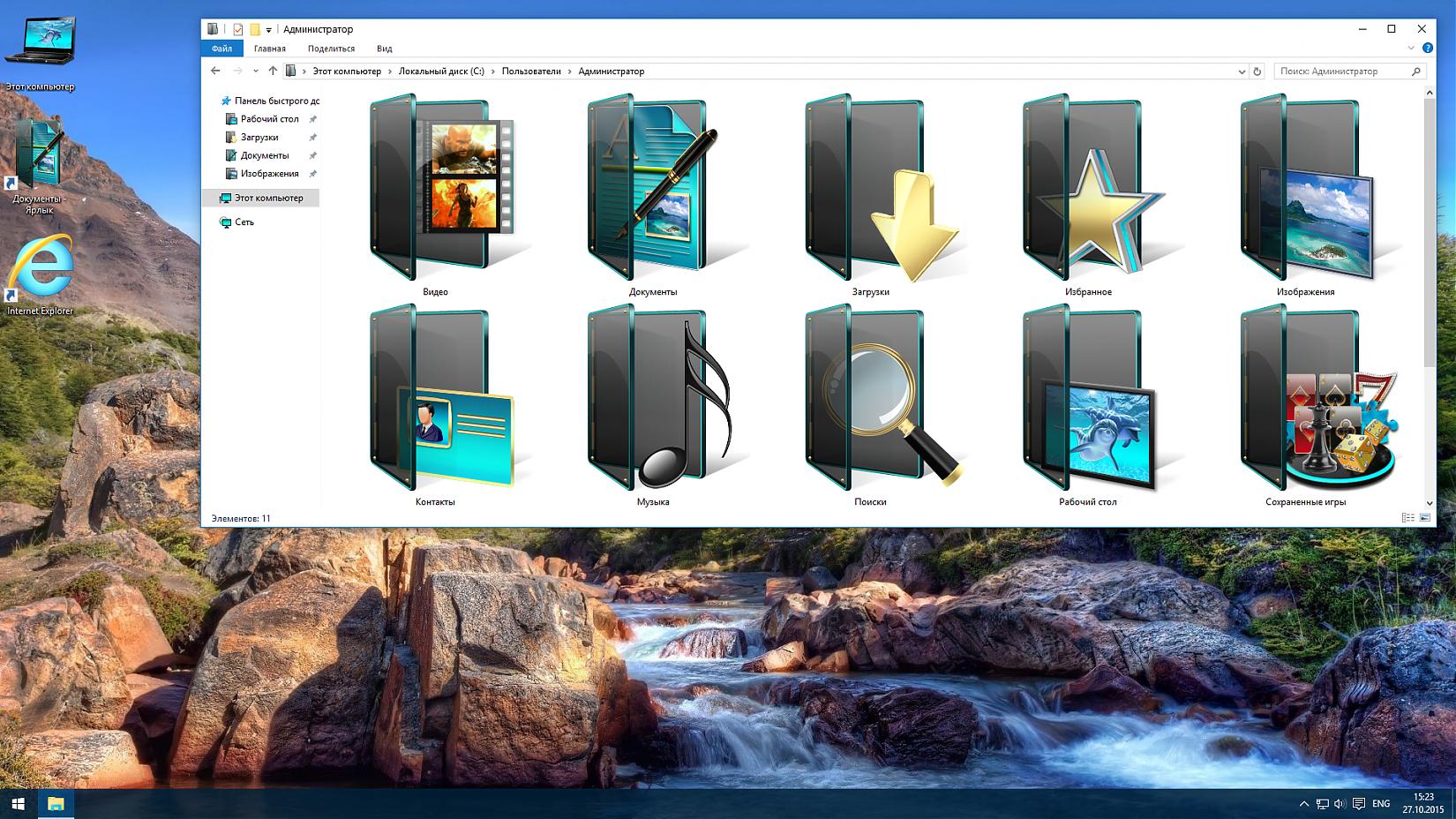Click the Поиск: Администратор search field
1456x819 pixels.
(x=1343, y=71)
